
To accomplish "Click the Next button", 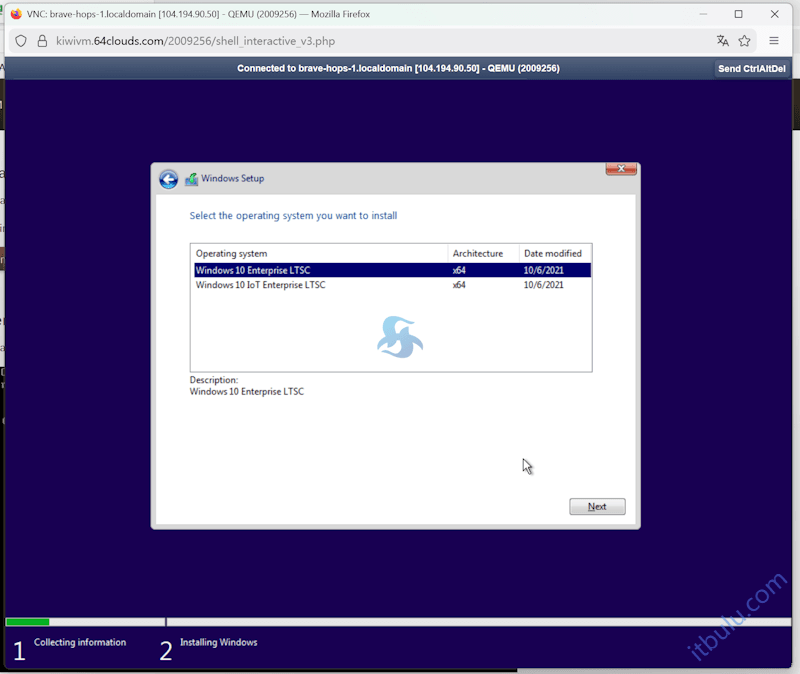I will [x=597, y=506].
